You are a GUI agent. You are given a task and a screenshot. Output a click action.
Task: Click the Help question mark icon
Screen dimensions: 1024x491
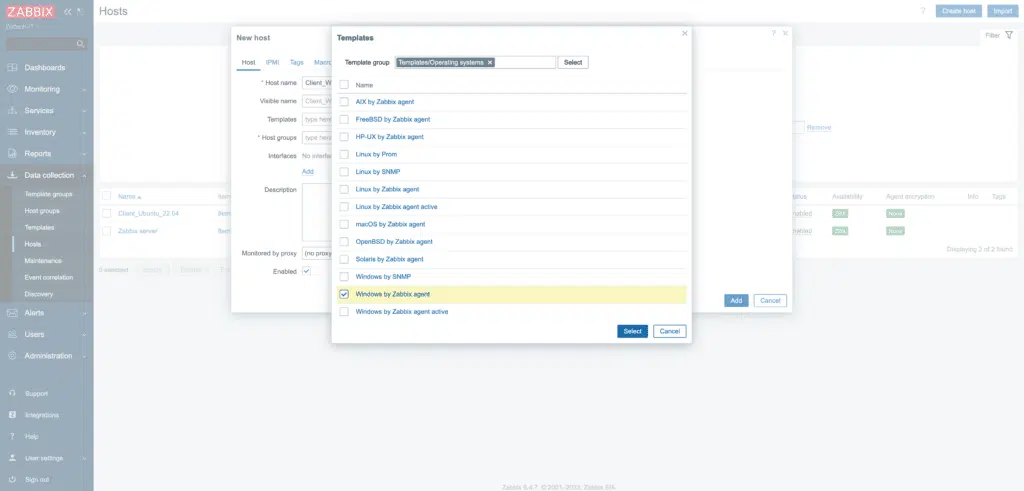[12, 437]
